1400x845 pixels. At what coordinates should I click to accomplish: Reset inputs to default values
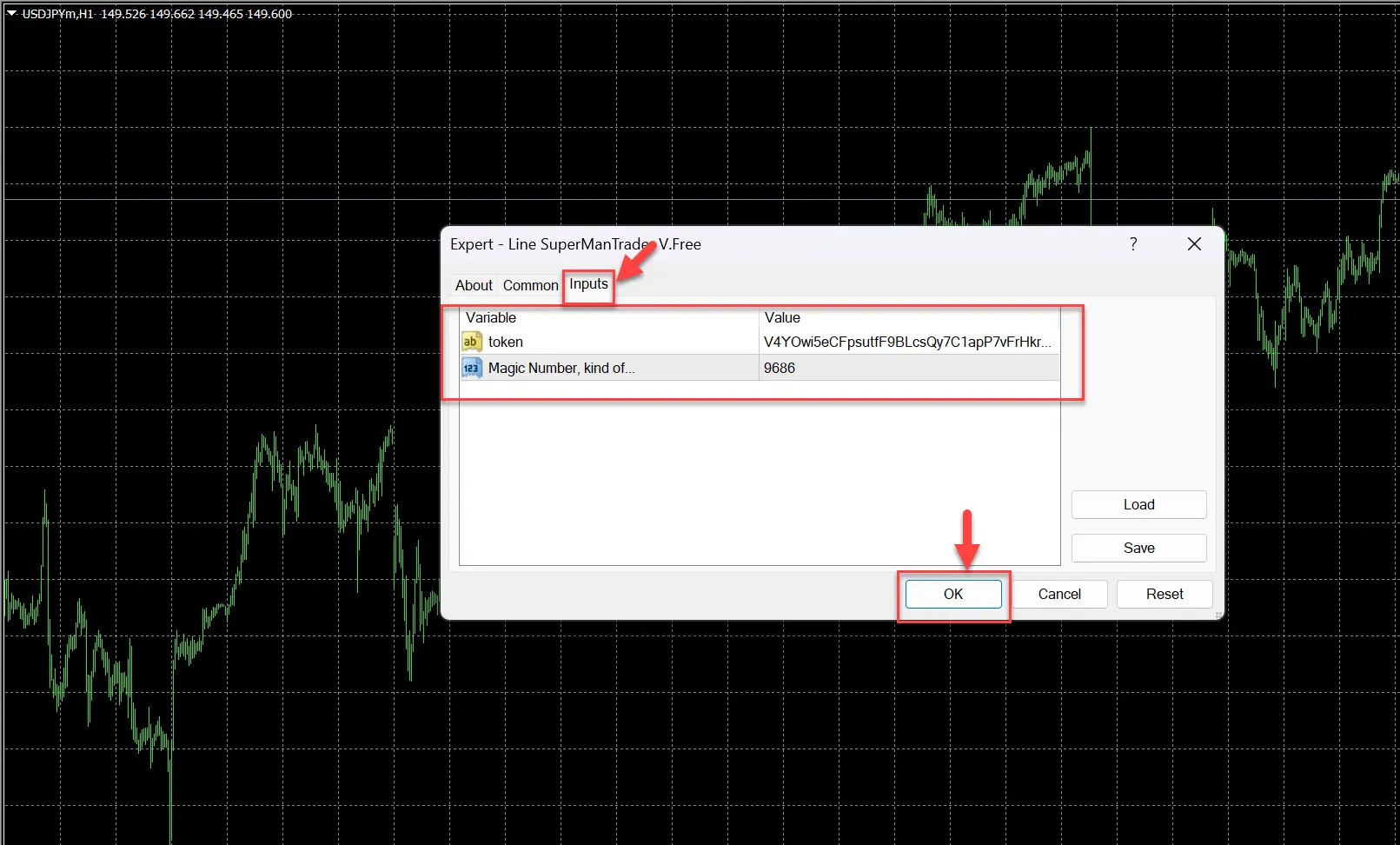1164,594
